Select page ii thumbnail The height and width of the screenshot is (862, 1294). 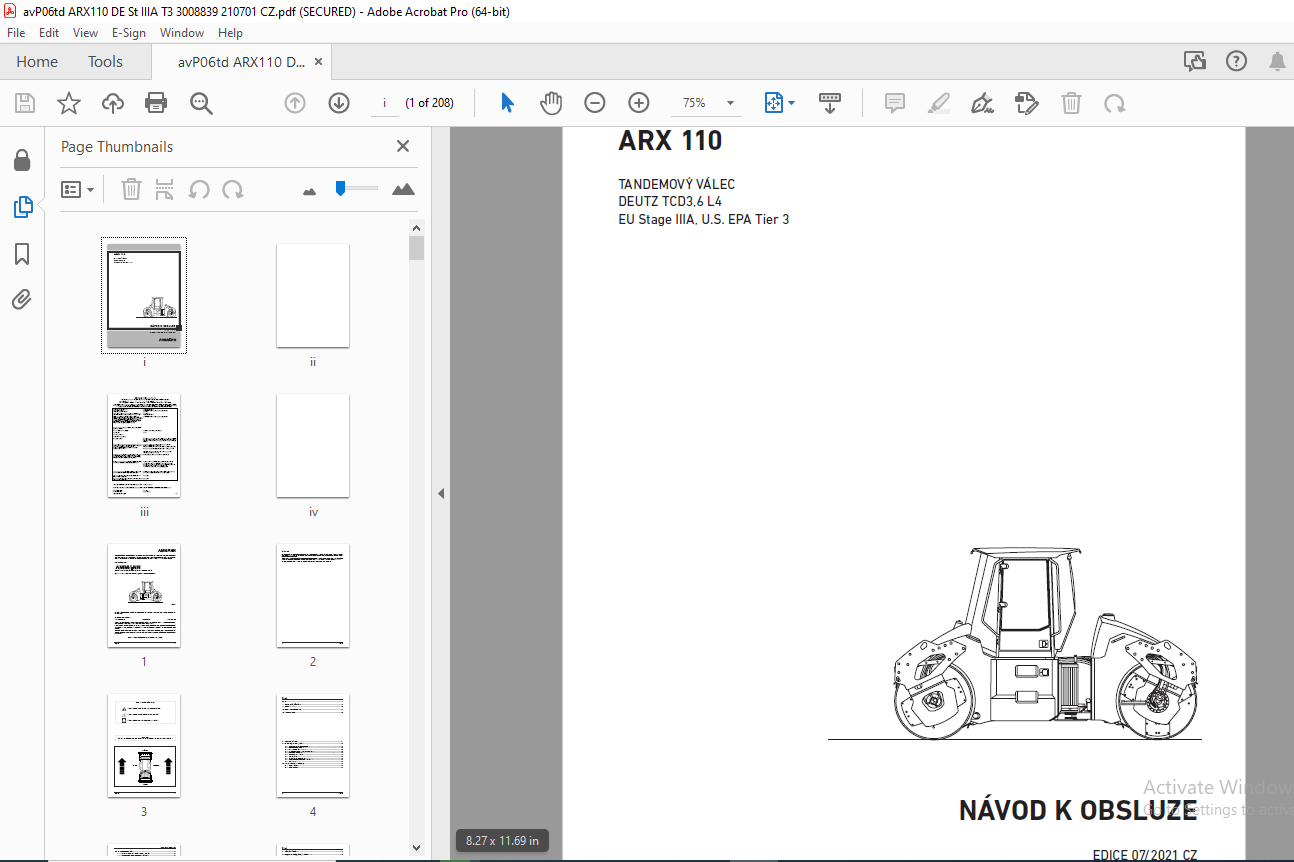coord(313,295)
